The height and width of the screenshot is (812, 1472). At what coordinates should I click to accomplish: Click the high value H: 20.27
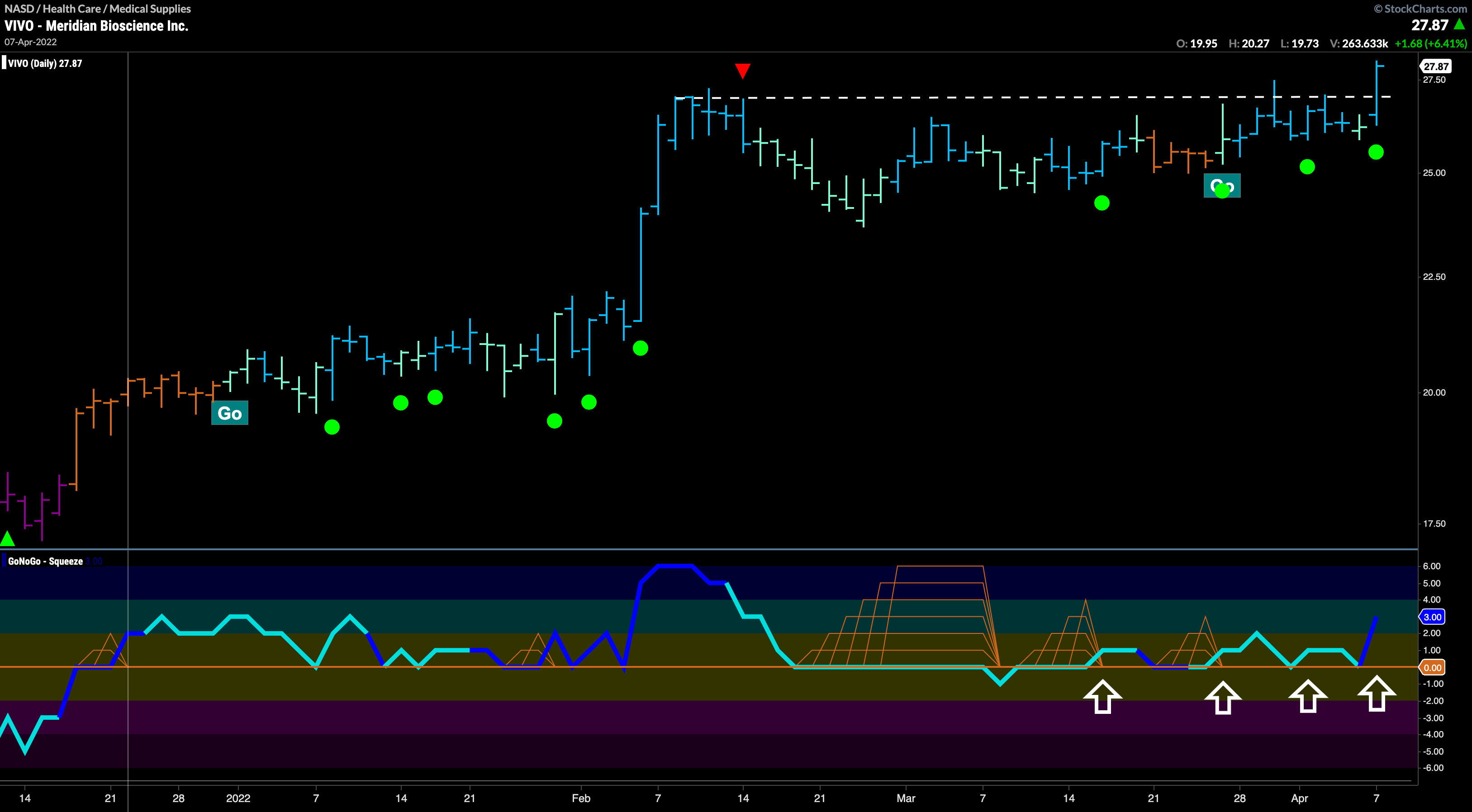click(x=1249, y=43)
